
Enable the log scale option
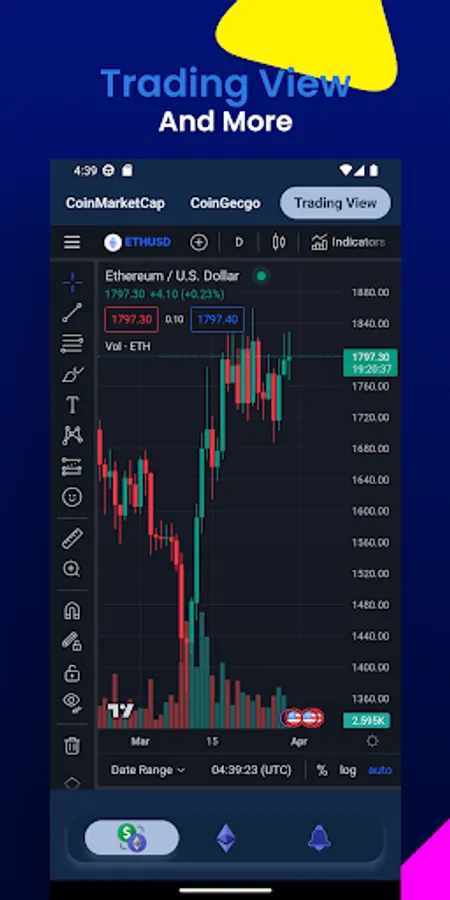tap(348, 770)
